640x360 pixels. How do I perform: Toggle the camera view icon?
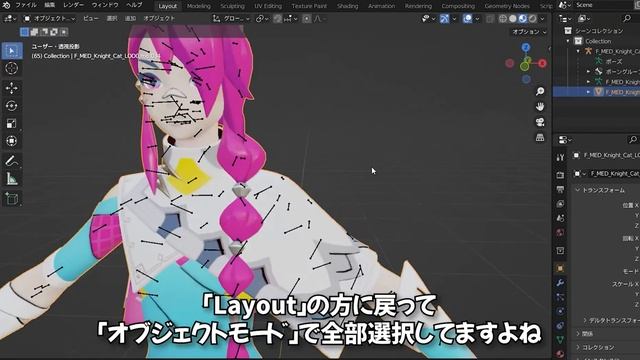pos(540,122)
